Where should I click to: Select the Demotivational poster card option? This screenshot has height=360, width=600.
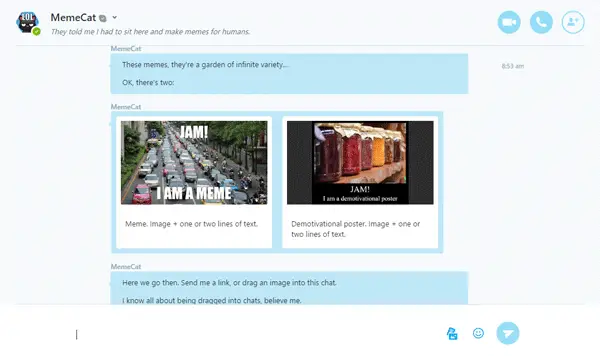point(360,182)
